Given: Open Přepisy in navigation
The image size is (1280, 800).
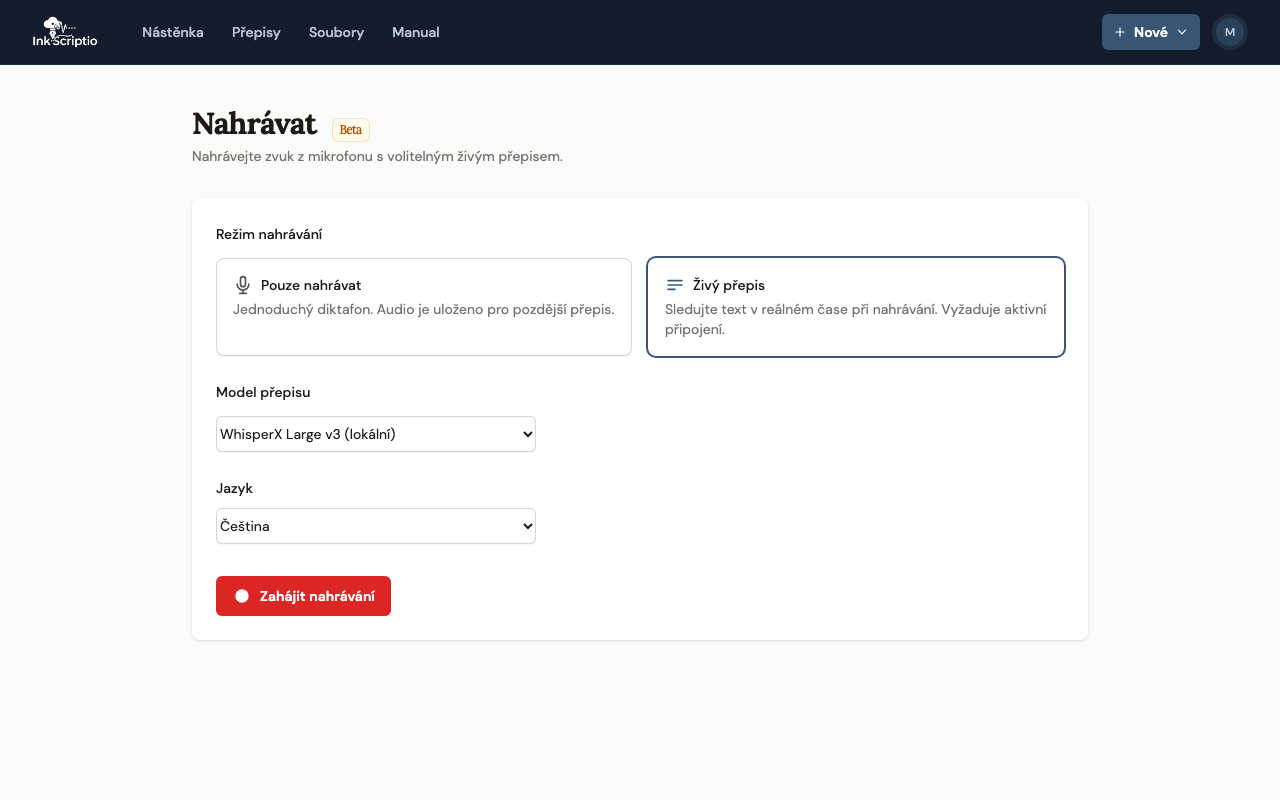Looking at the screenshot, I should pyautogui.click(x=256, y=32).
